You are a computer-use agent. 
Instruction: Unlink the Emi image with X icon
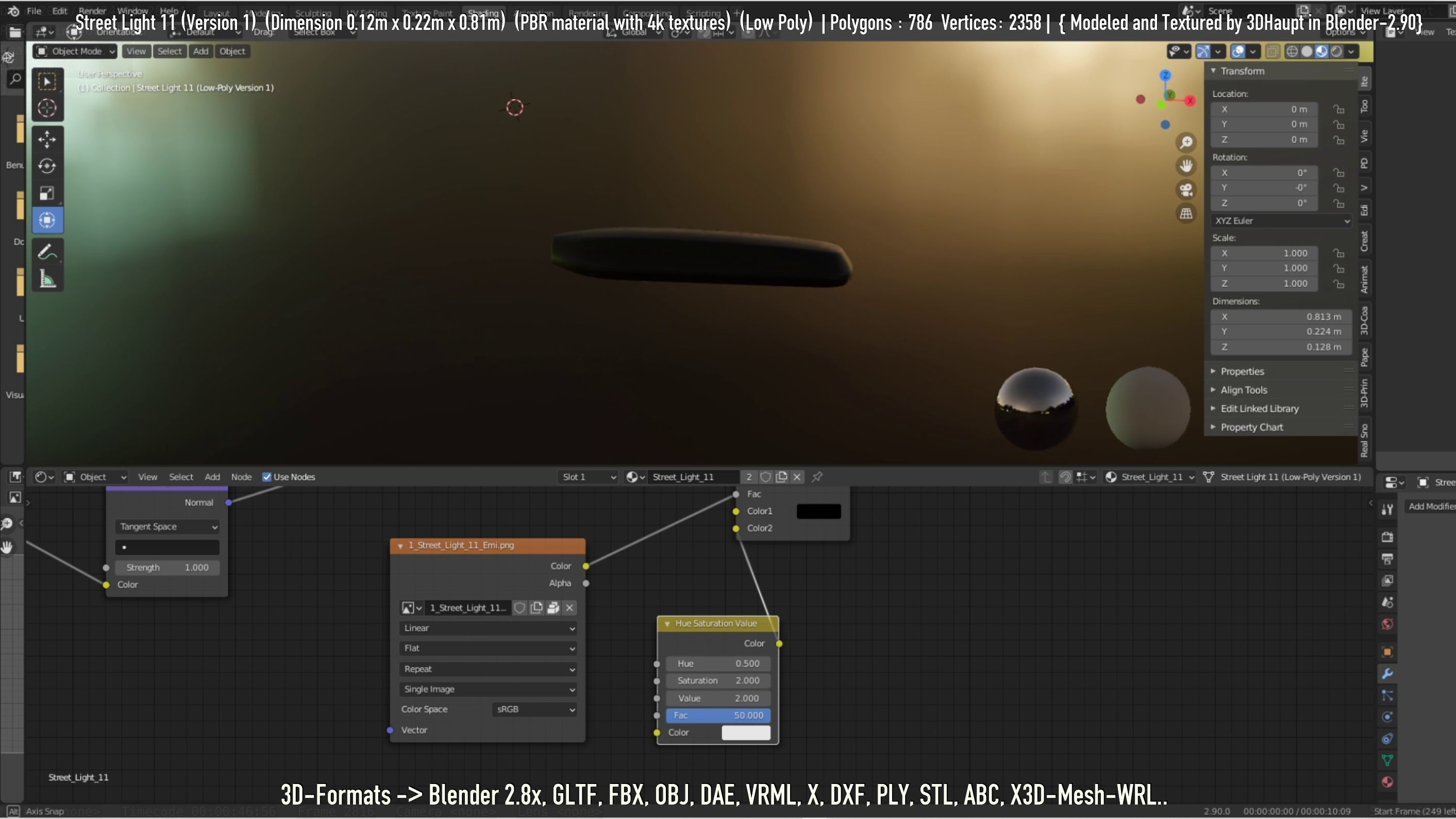pyautogui.click(x=570, y=608)
